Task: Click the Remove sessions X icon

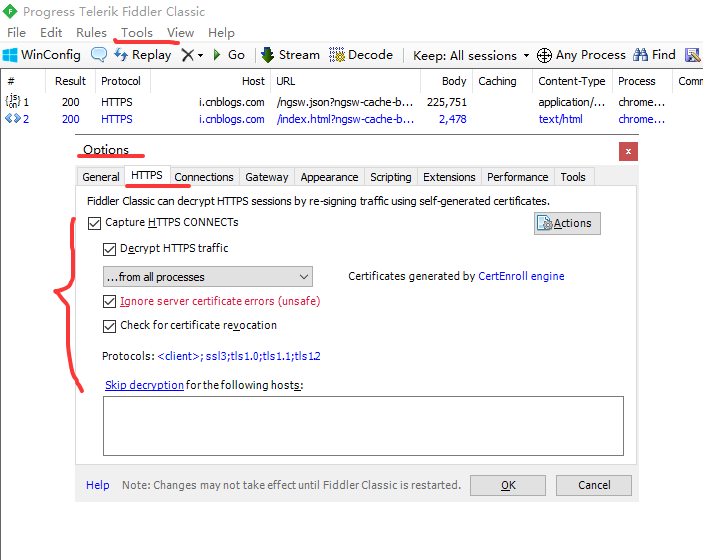Action: (x=187, y=55)
